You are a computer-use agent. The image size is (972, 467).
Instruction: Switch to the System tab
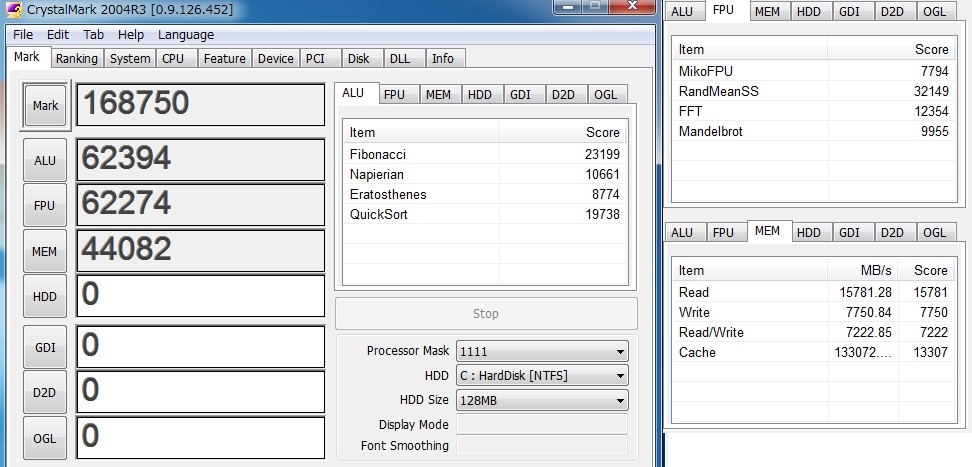tap(130, 59)
